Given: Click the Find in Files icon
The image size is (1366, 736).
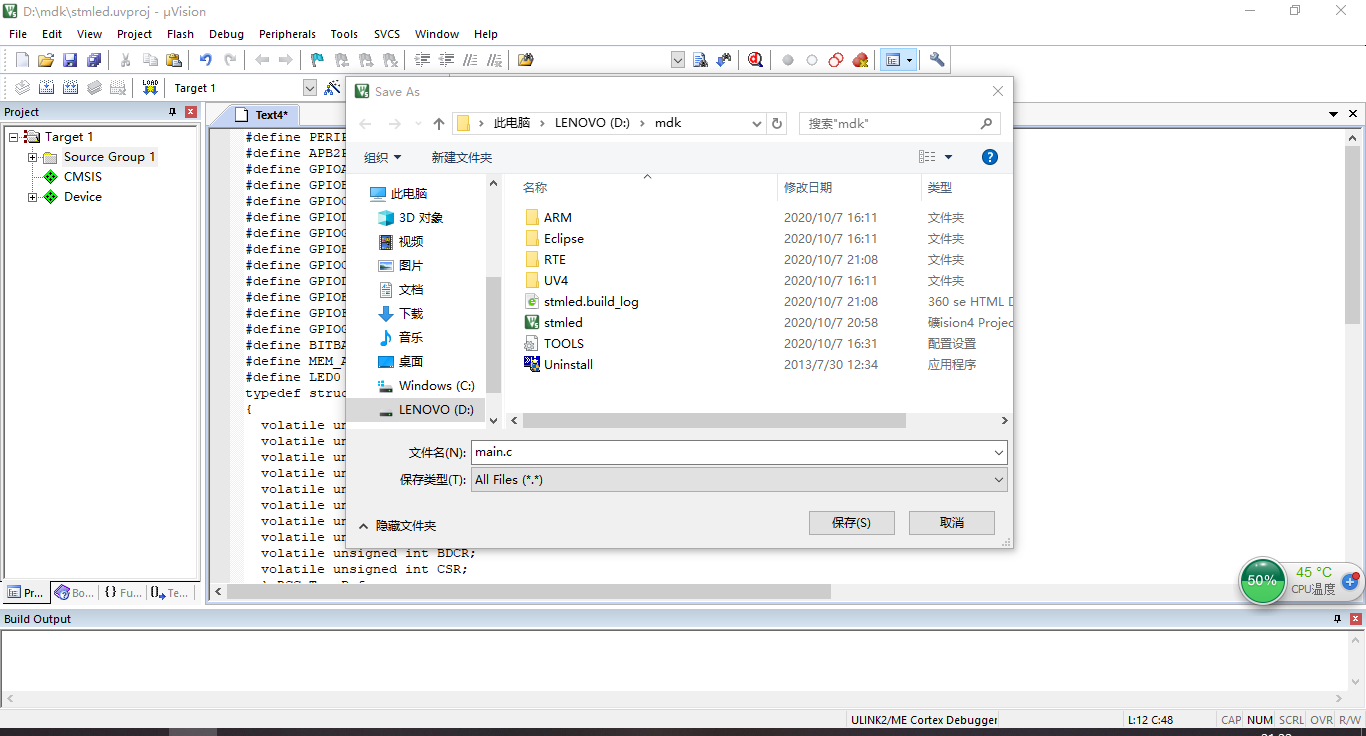Looking at the screenshot, I should click(x=526, y=60).
